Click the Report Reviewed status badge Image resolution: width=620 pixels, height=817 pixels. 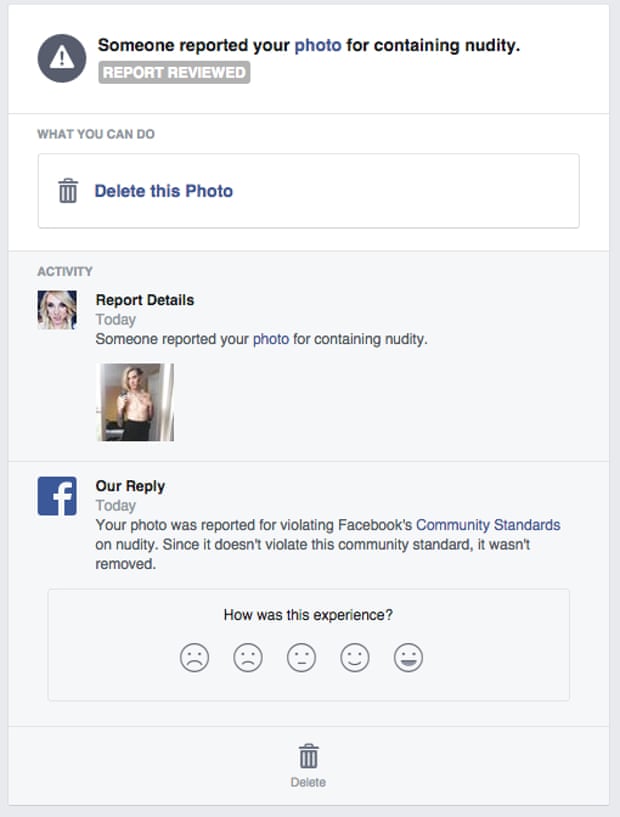point(174,72)
